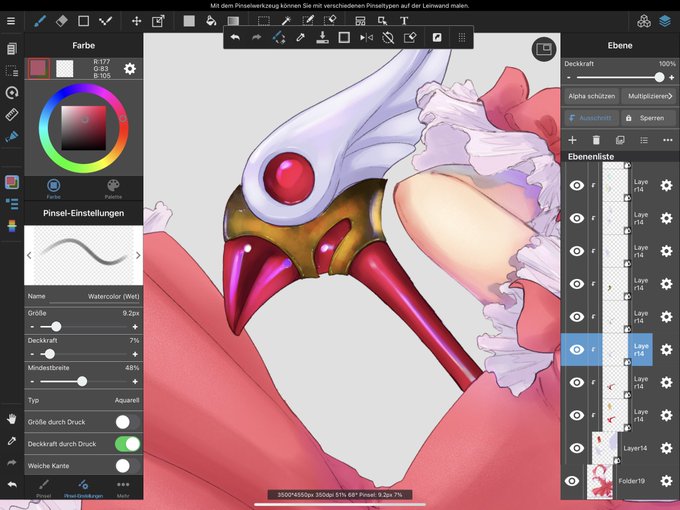Select the Transform tool
Screen dimensions: 680x510
tap(158, 21)
